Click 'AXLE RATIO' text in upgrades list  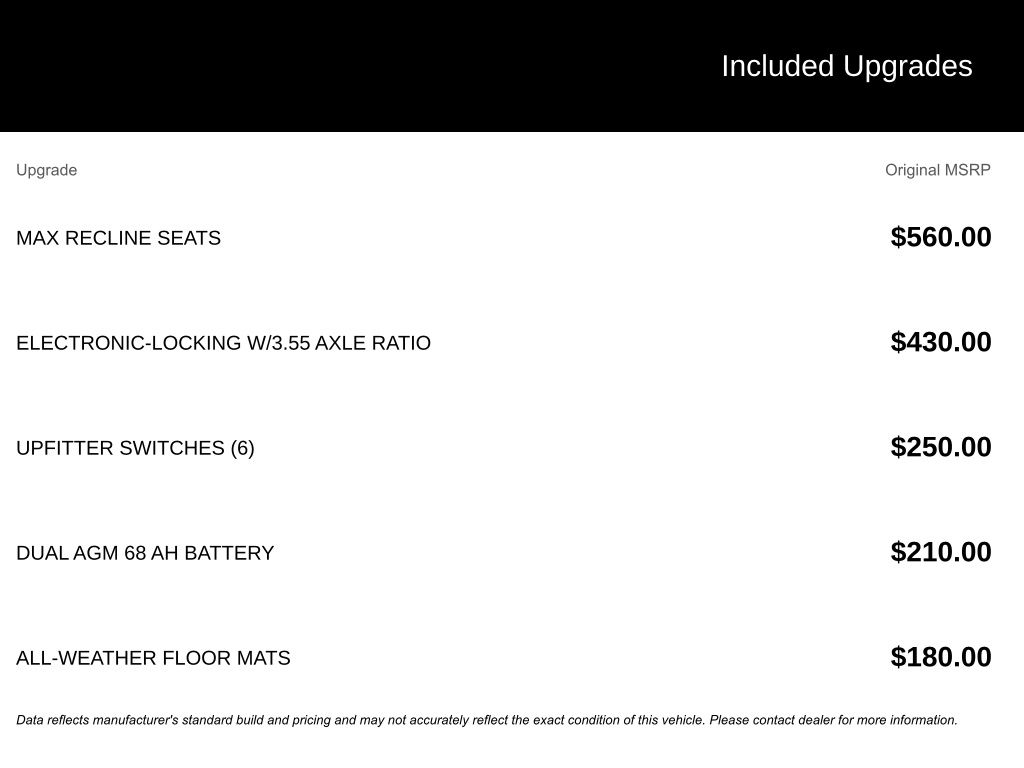(x=373, y=343)
